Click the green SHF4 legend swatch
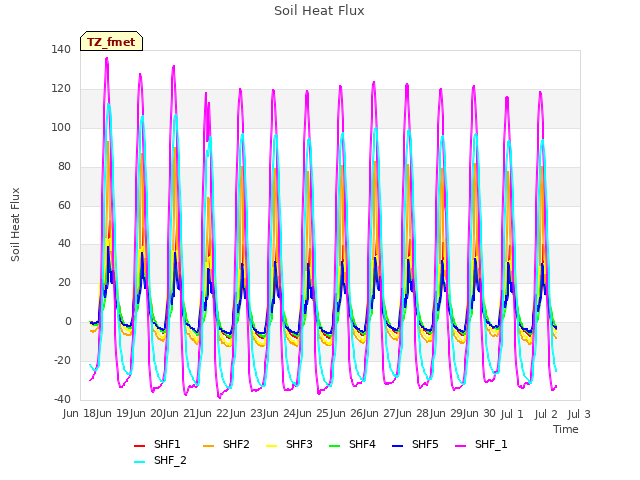 click(335, 446)
